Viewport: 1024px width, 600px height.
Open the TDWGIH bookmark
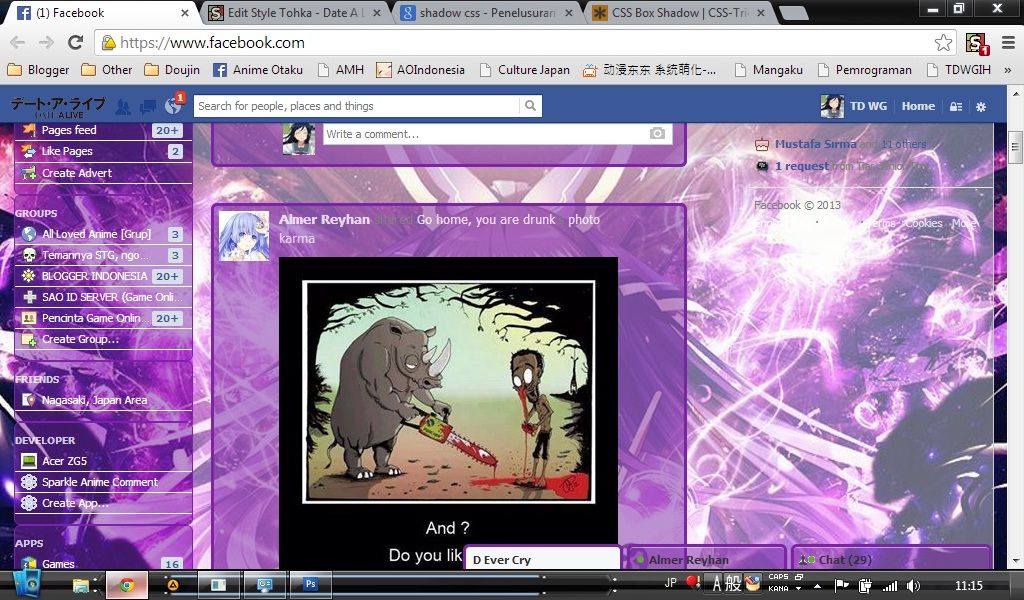[959, 70]
